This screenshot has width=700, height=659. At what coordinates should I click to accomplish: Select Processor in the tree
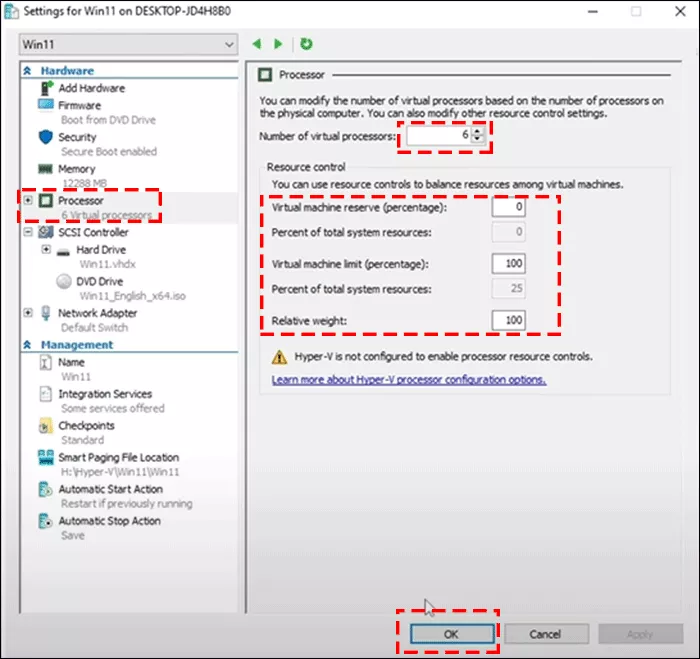[x=81, y=200]
